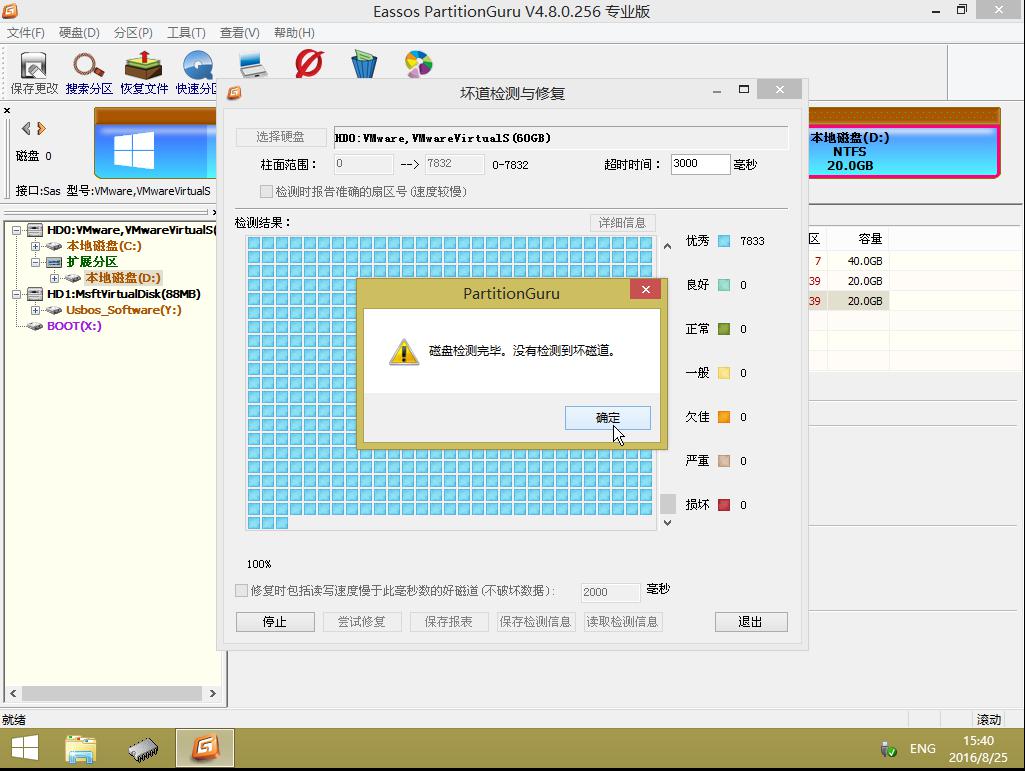Select the pink 本地磁盘(D:) NTFS partition block

pyautogui.click(x=903, y=151)
